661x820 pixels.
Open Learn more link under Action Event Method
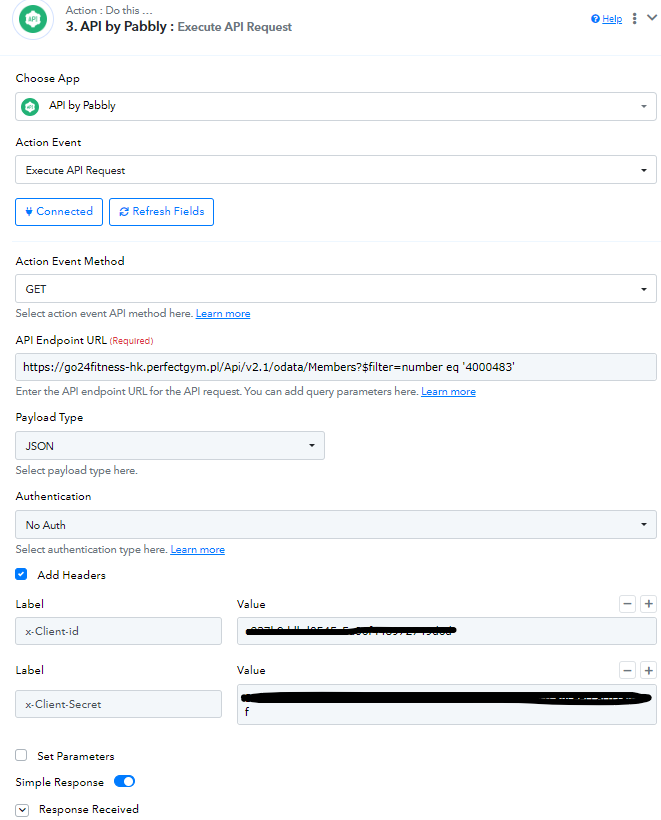[x=223, y=314]
